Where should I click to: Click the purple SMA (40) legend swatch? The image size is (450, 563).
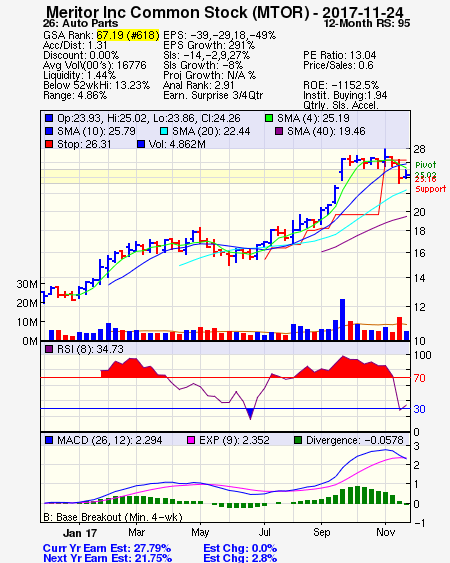point(279,131)
